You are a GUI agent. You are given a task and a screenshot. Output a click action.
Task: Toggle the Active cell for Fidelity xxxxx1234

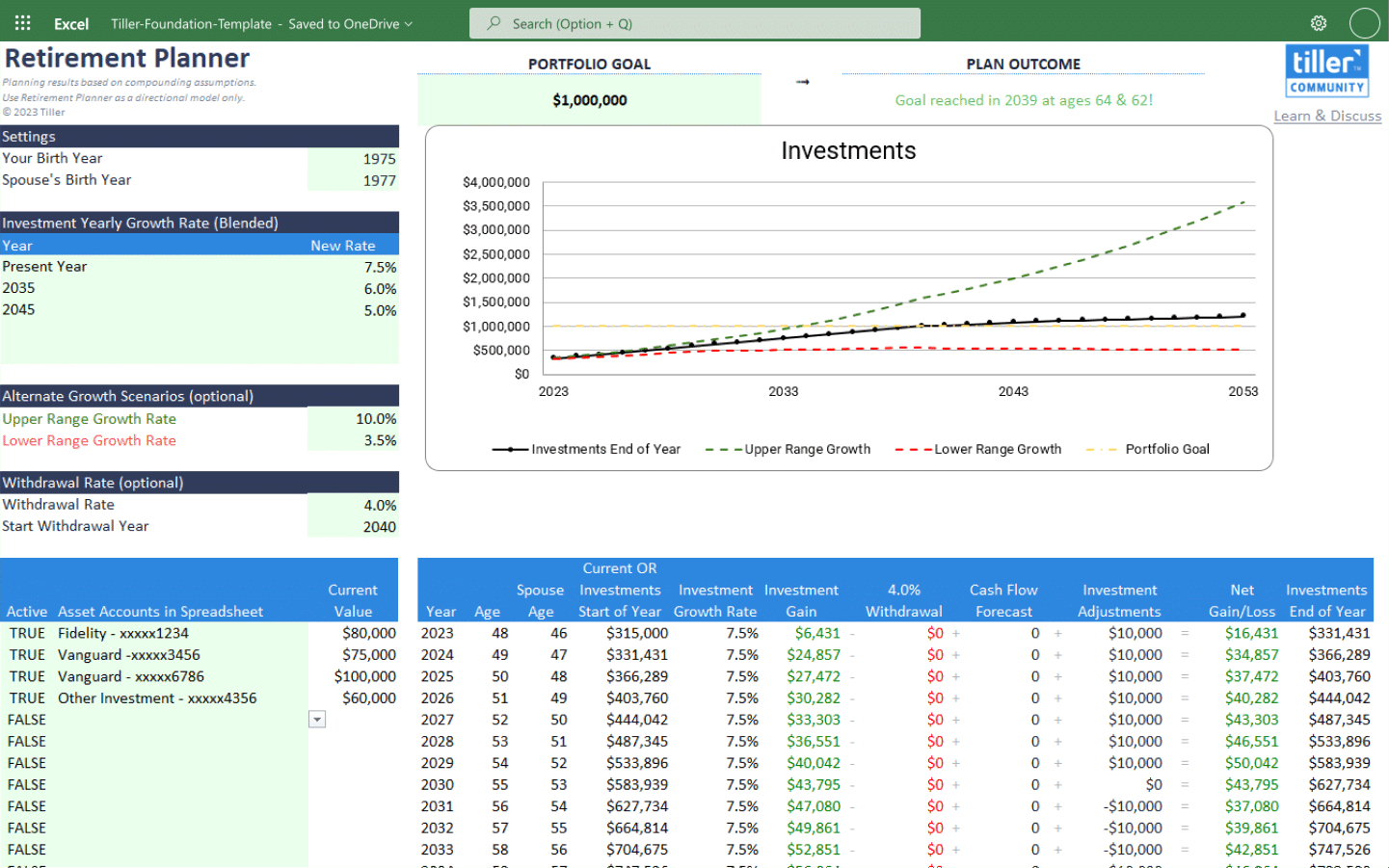(x=26, y=633)
